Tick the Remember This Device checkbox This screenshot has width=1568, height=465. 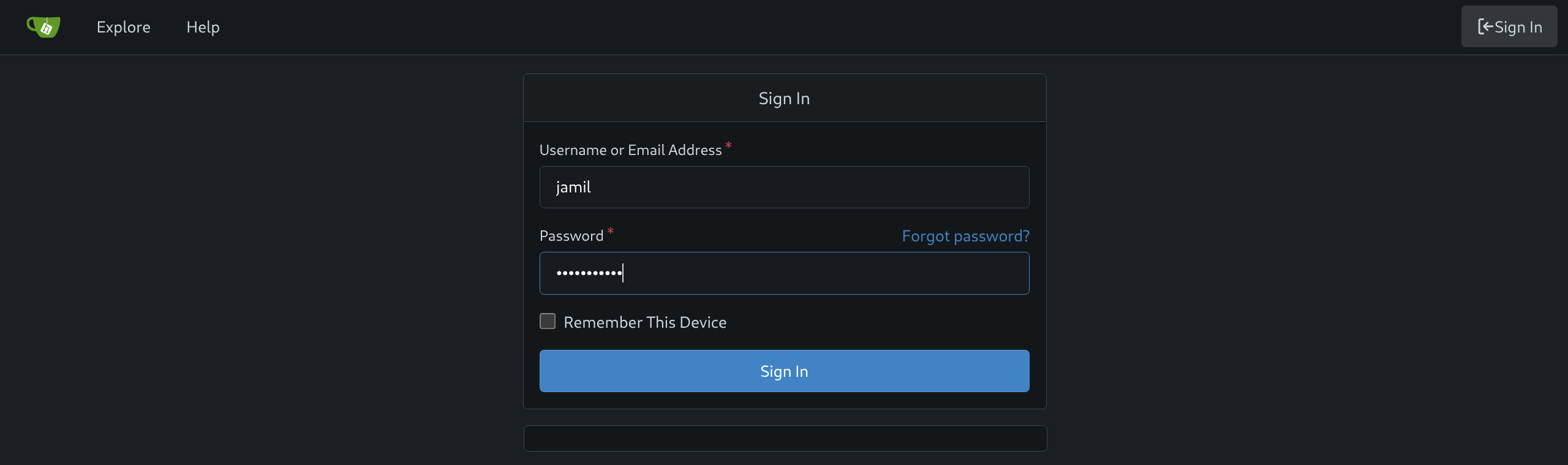[548, 322]
